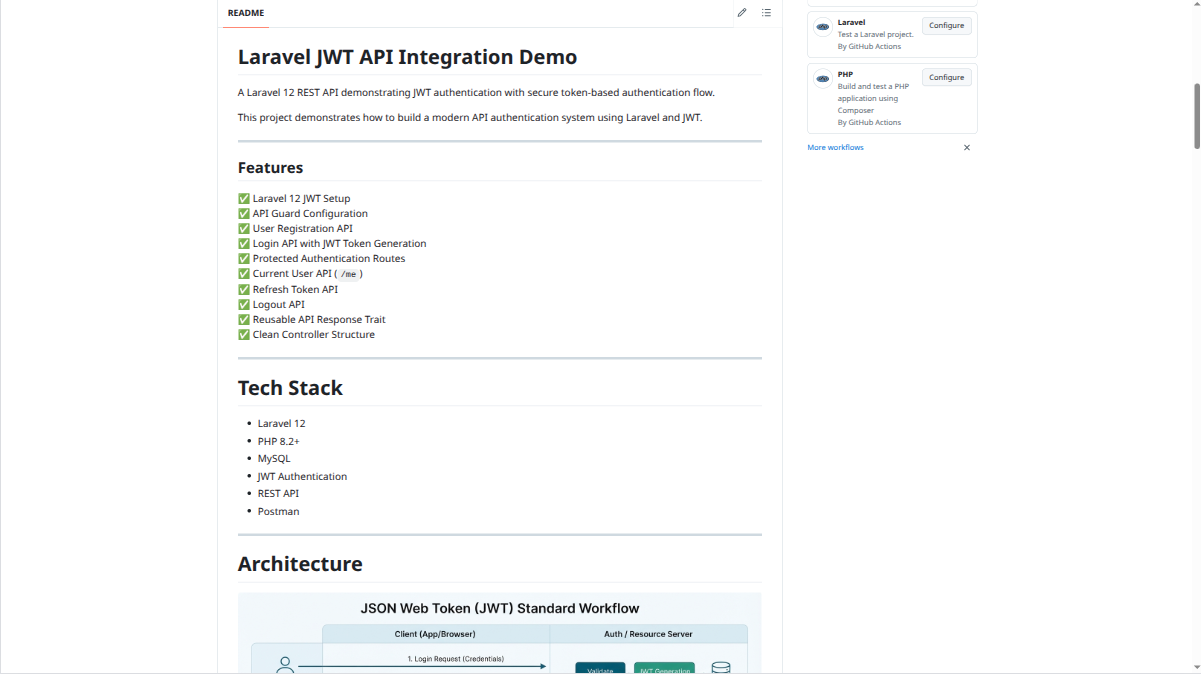
Task: Click the REST API list item
Action: click(x=278, y=494)
